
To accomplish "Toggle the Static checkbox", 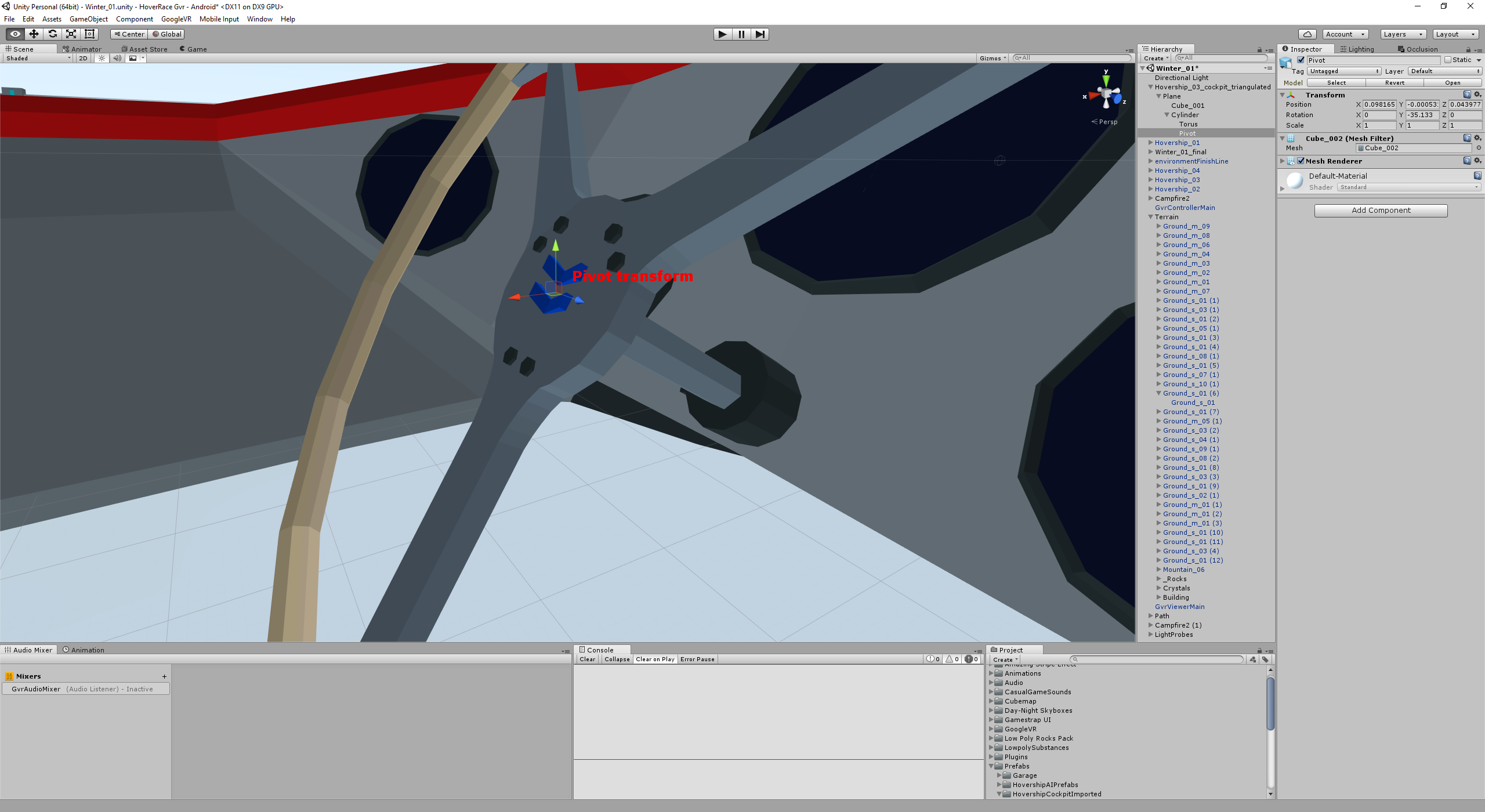I will click(x=1448, y=60).
